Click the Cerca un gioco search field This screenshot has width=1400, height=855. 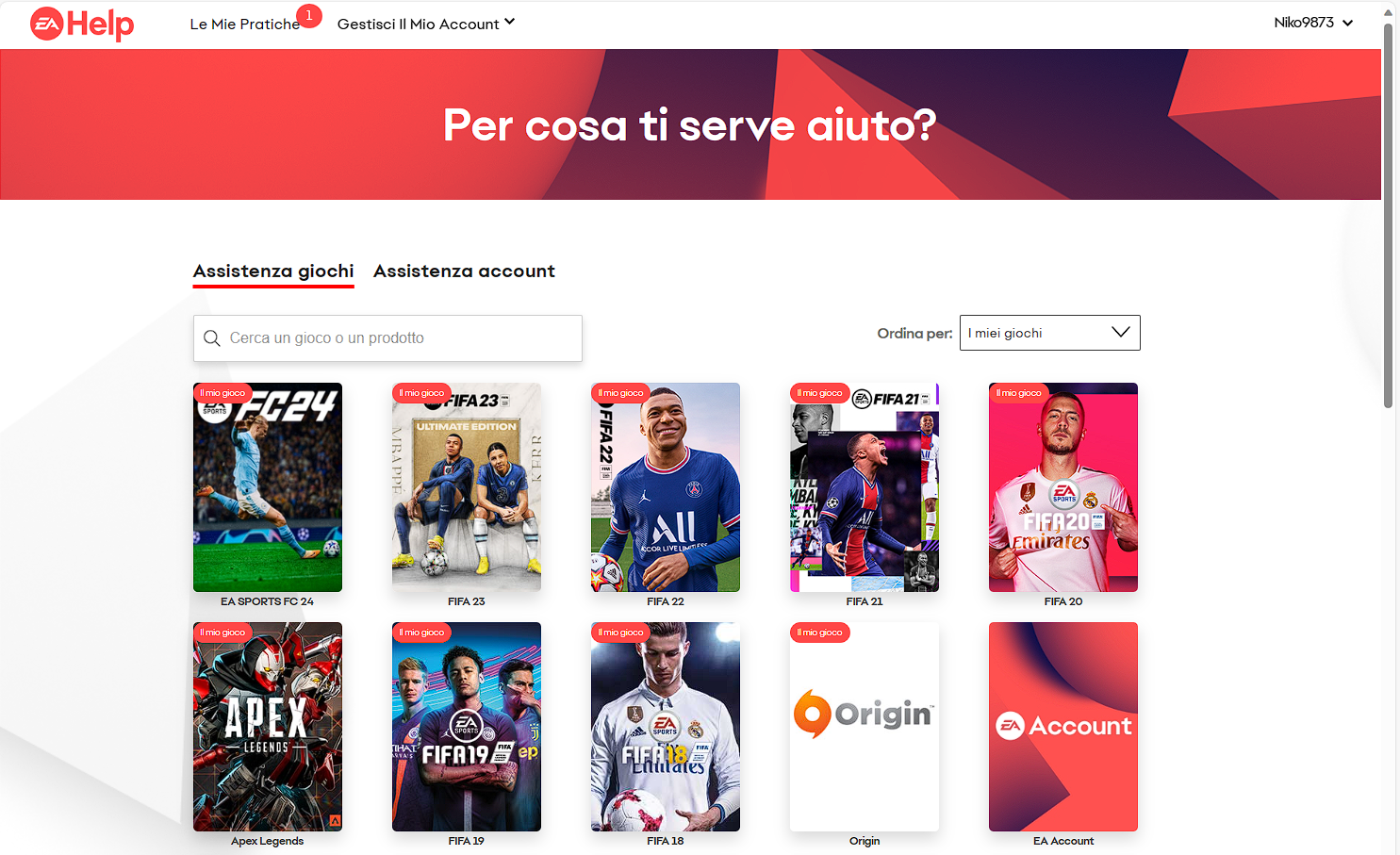[x=387, y=338]
